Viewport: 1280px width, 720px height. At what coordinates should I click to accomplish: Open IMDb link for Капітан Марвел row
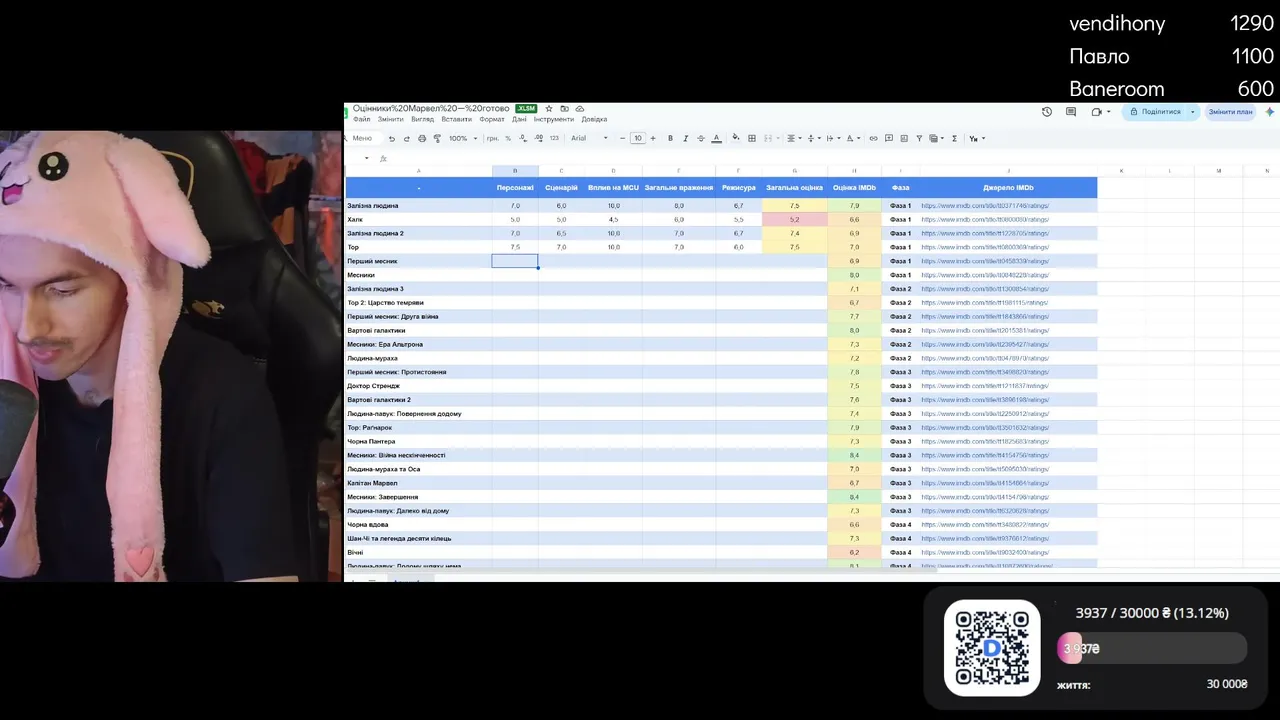pyautogui.click(x=985, y=483)
